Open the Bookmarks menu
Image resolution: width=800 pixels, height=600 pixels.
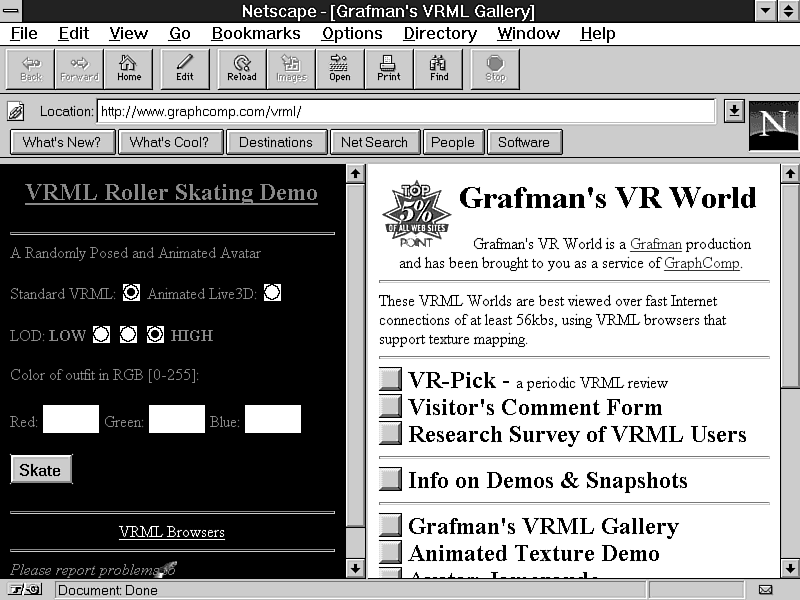pyautogui.click(x=256, y=34)
